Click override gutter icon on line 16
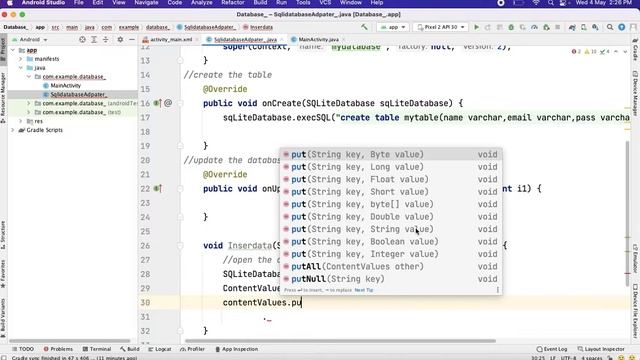 tap(157, 103)
